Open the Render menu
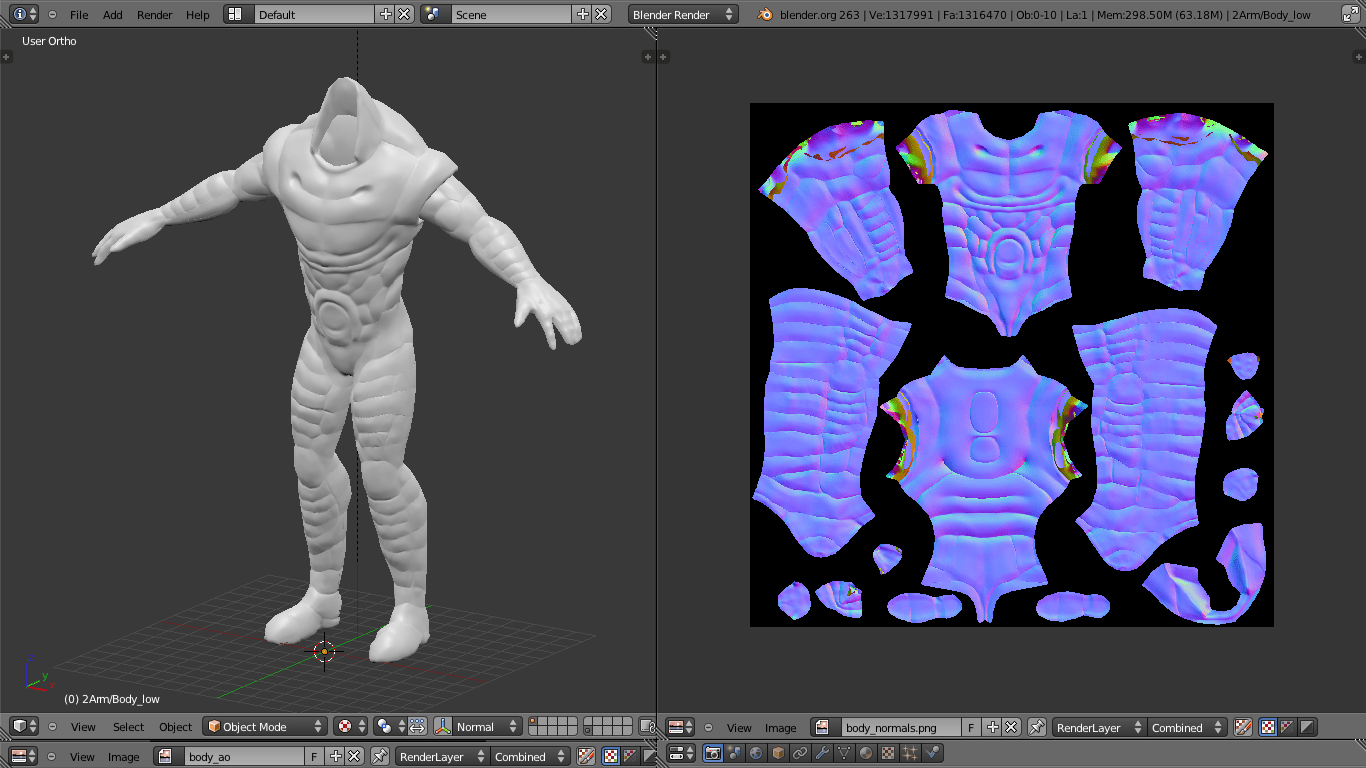The image size is (1366, 768). pyautogui.click(x=154, y=15)
